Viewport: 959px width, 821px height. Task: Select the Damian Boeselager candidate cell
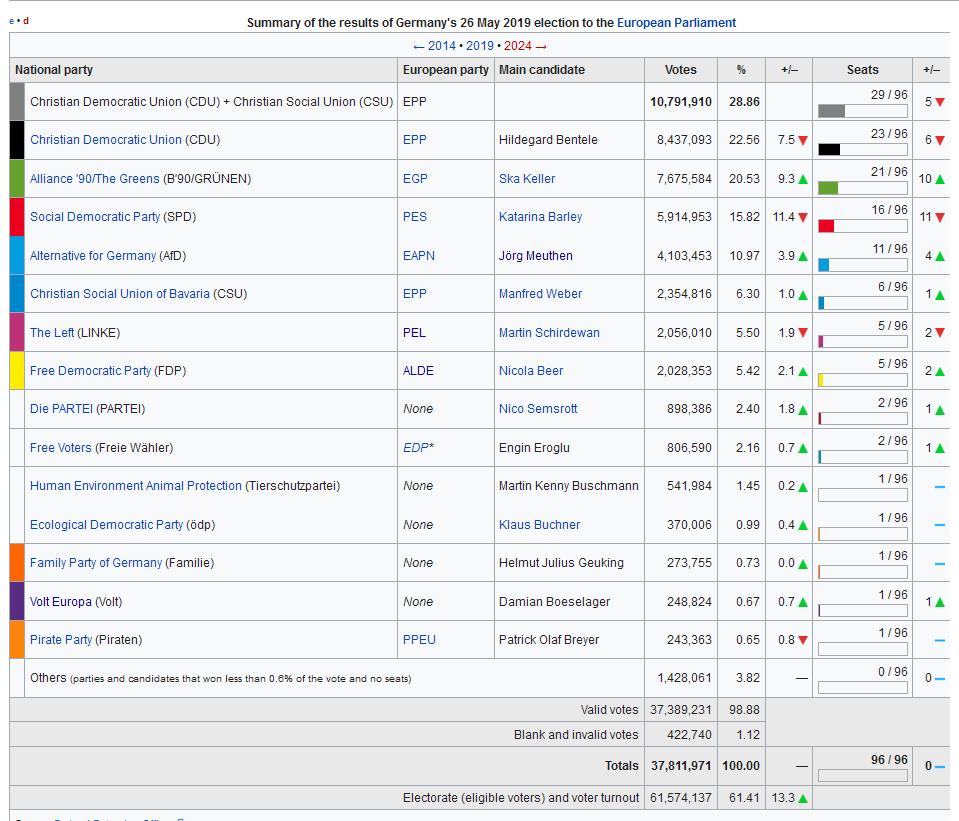click(x=569, y=602)
